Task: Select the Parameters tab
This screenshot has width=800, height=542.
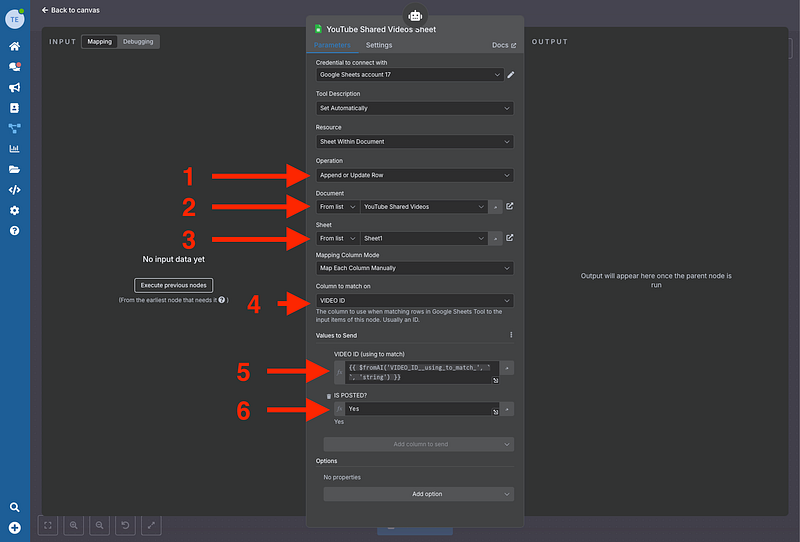Action: [x=332, y=46]
